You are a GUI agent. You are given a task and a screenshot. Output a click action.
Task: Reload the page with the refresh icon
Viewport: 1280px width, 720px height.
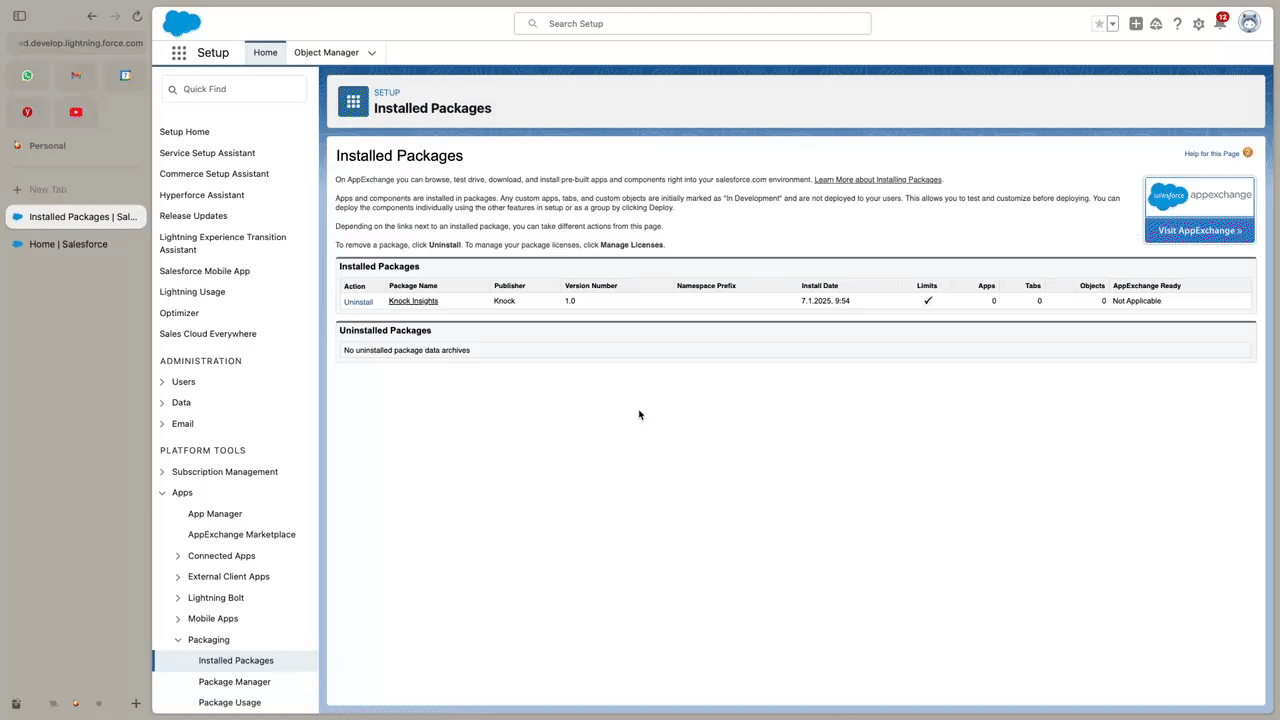[137, 17]
